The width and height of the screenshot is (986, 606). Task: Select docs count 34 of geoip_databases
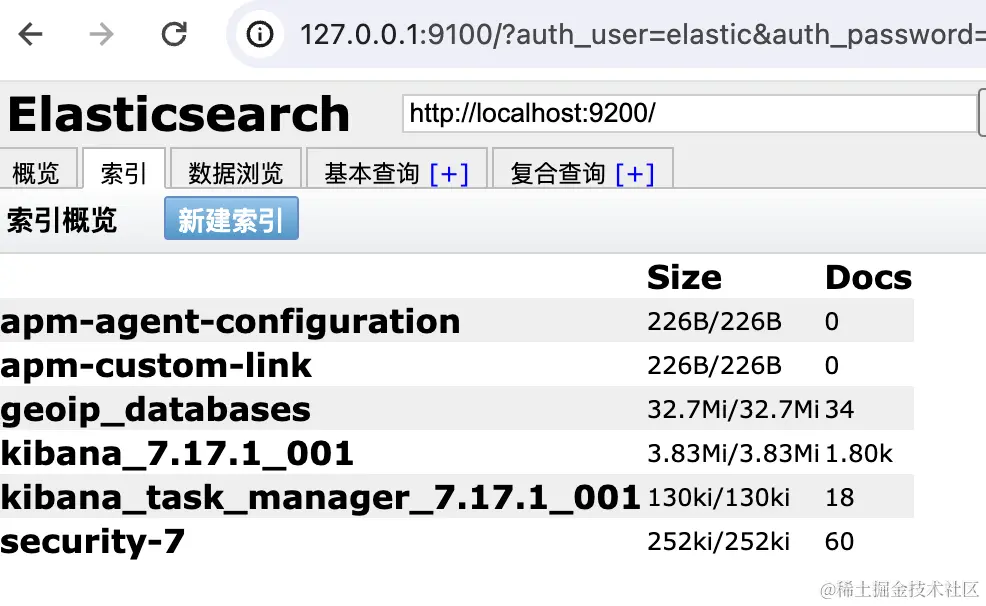(839, 410)
